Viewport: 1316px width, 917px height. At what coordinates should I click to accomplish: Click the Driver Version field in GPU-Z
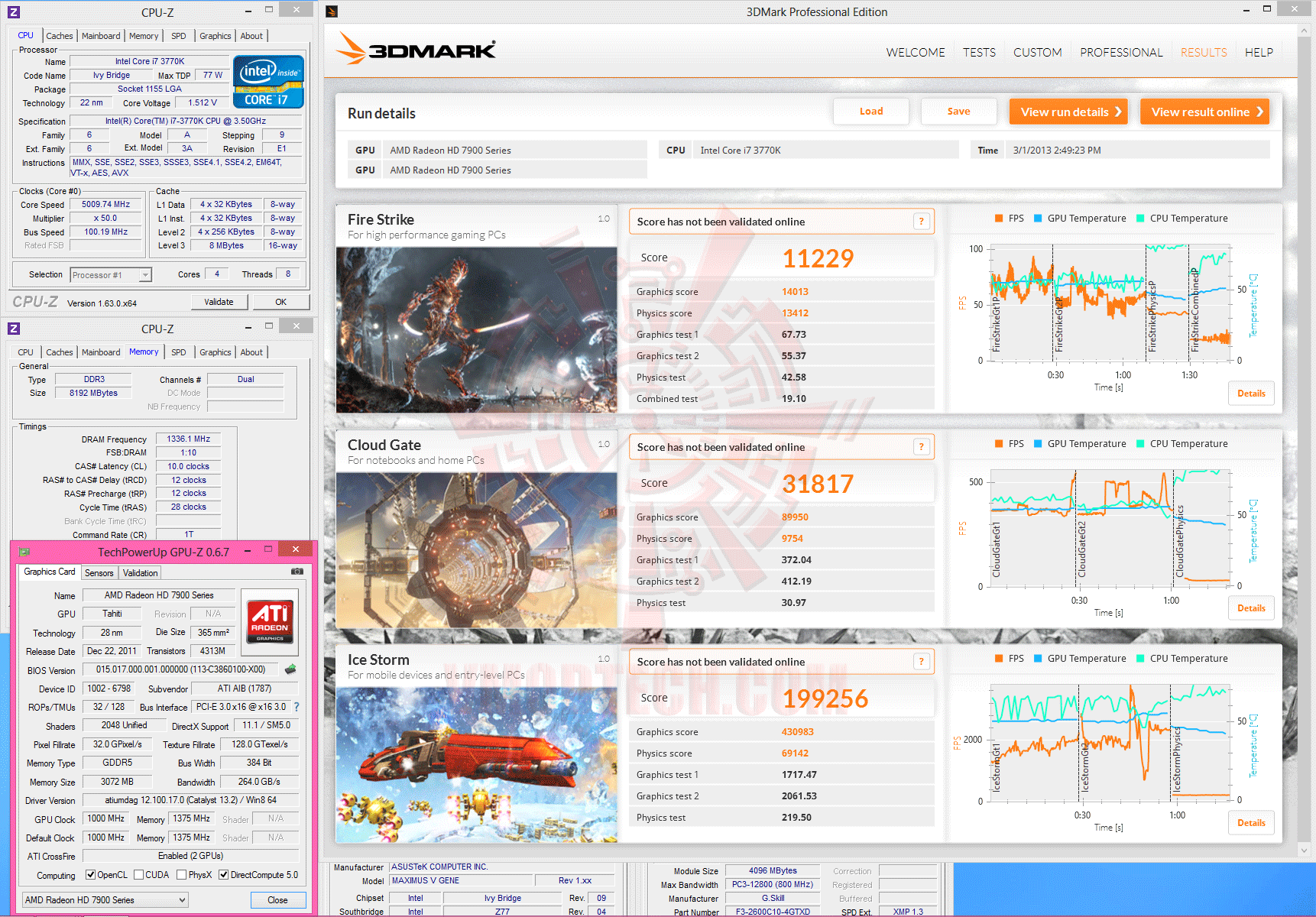(191, 800)
